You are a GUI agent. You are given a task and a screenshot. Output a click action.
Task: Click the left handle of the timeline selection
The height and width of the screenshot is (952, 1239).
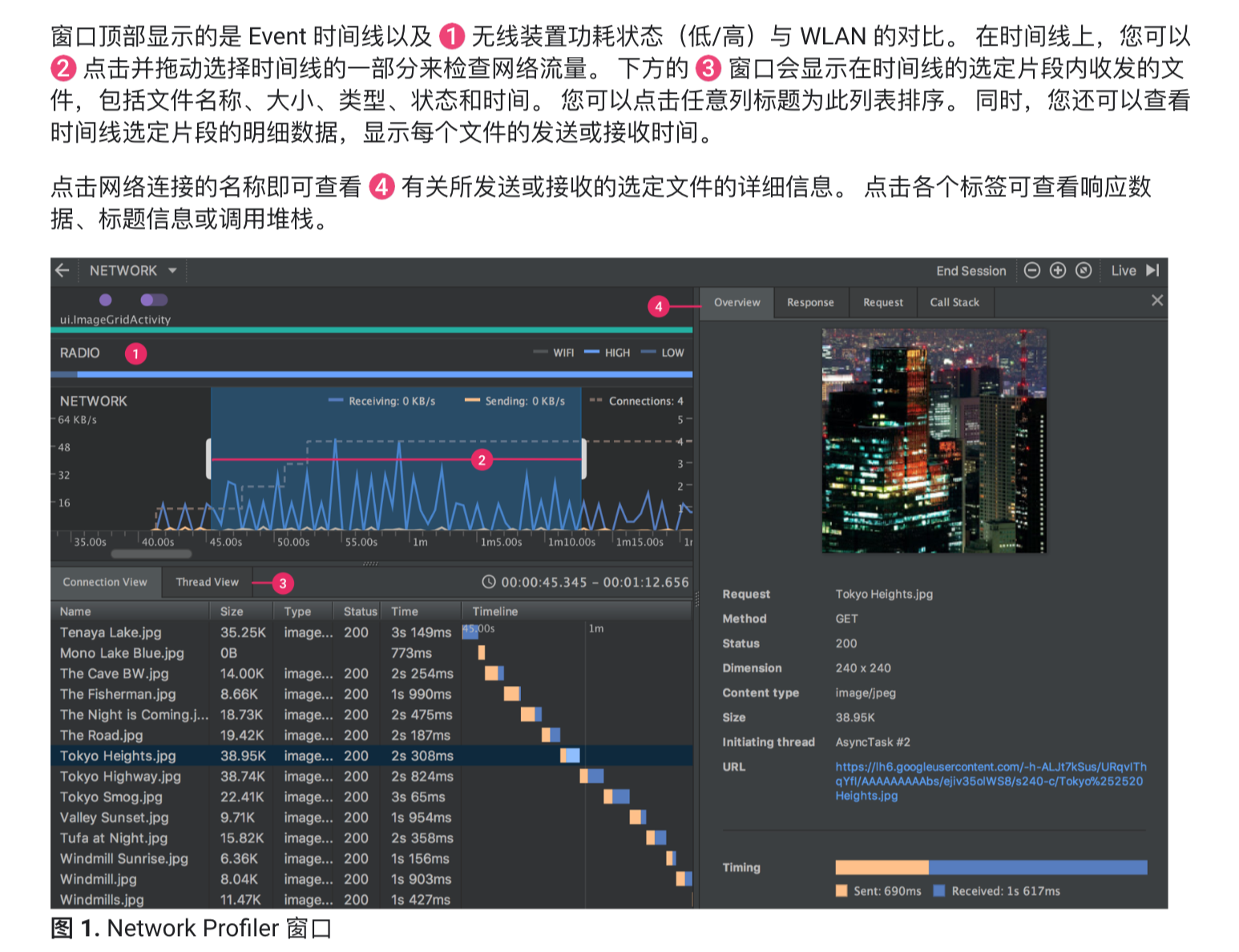[209, 459]
